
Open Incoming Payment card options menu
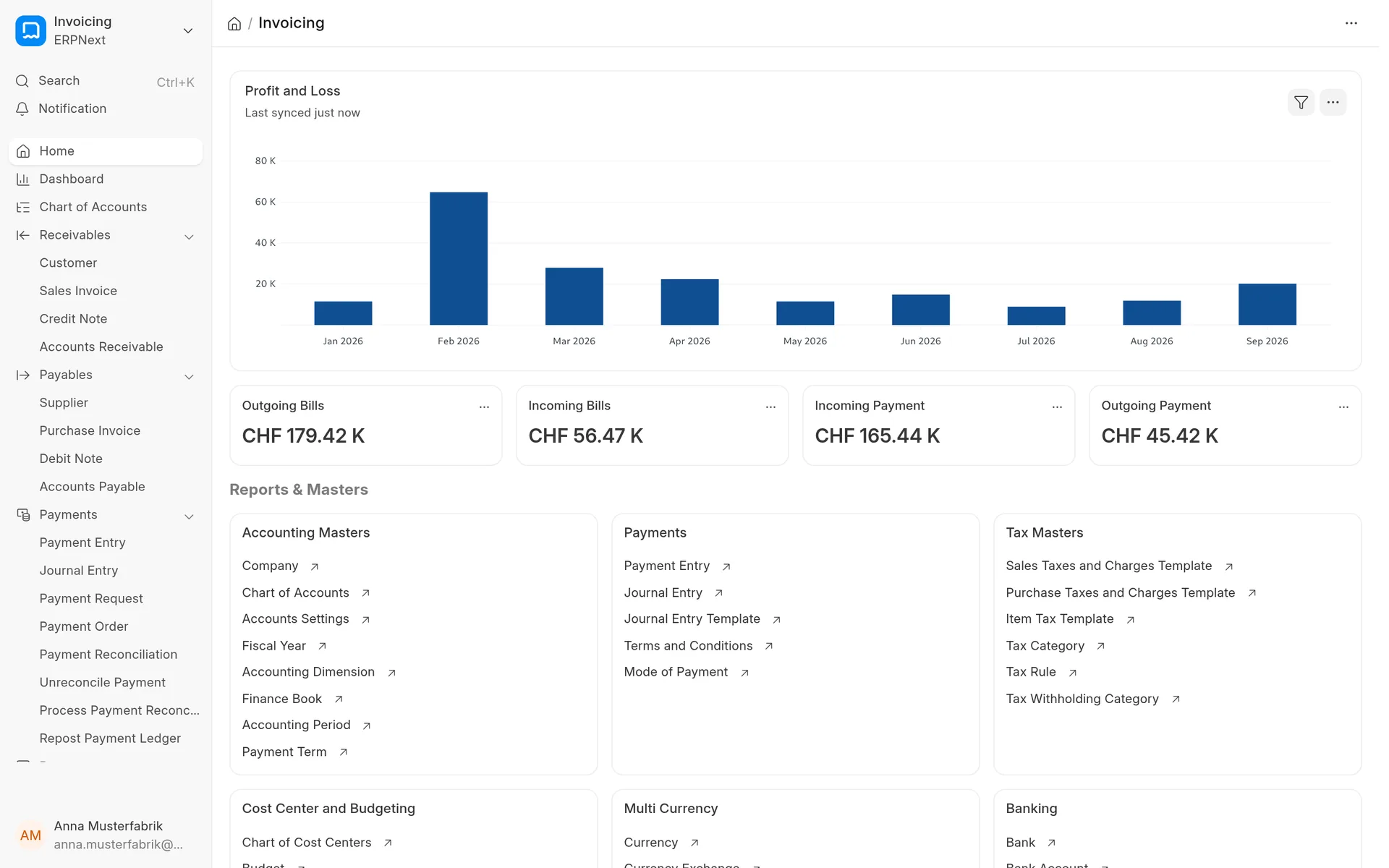[1057, 407]
